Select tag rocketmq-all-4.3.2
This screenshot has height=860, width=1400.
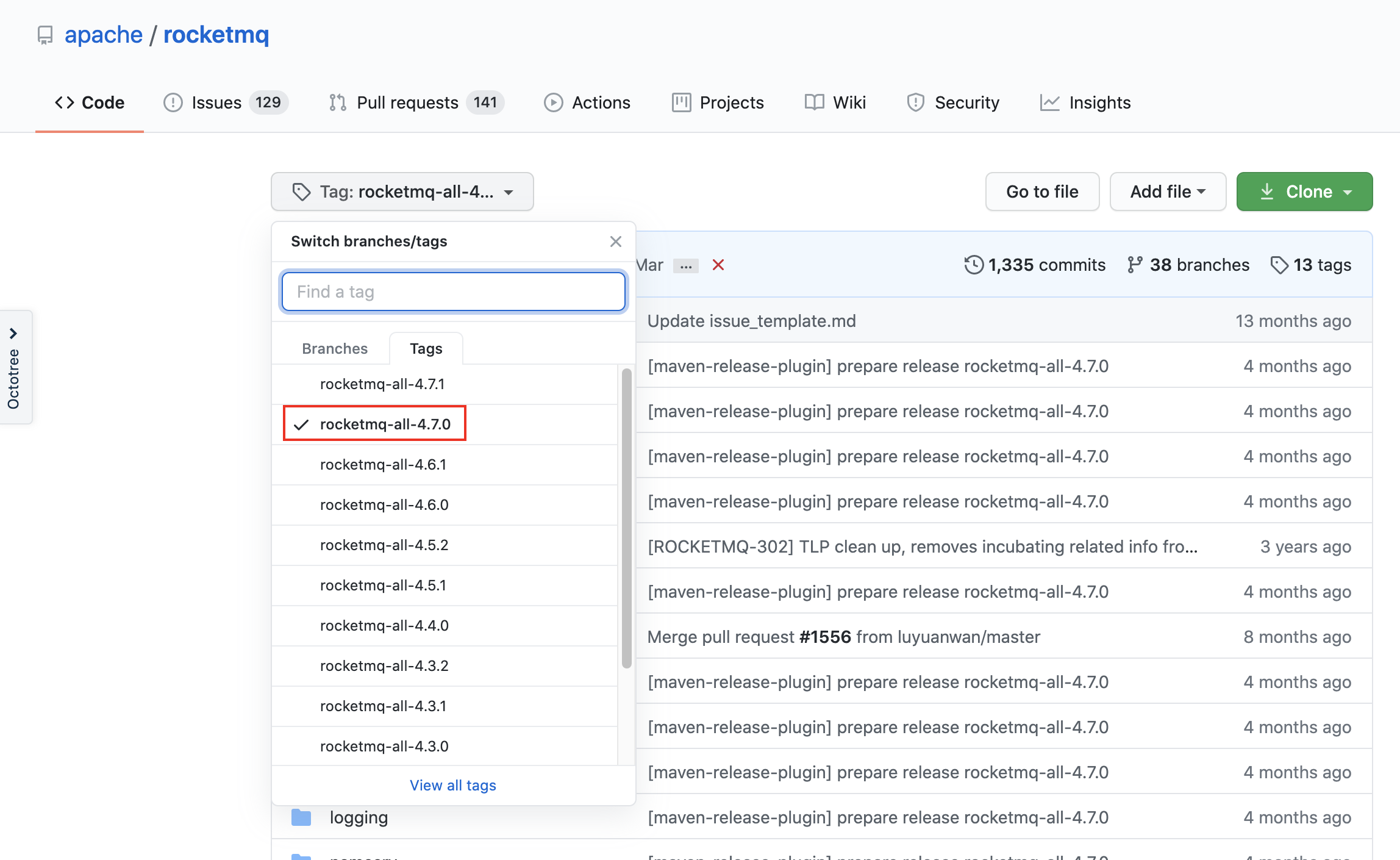click(x=445, y=666)
